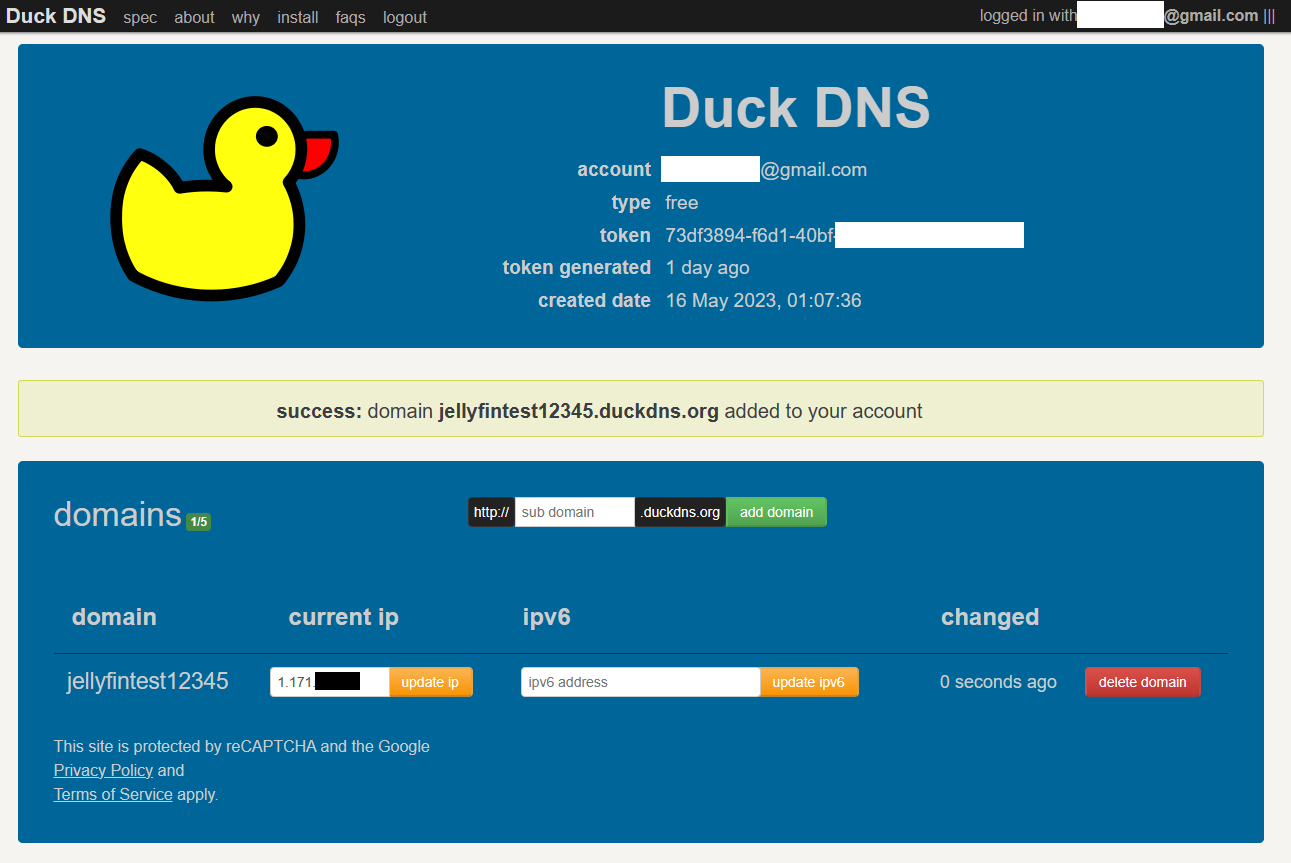Delete the jellyfintest12345 domain
The height and width of the screenshot is (863, 1291).
tap(1142, 681)
